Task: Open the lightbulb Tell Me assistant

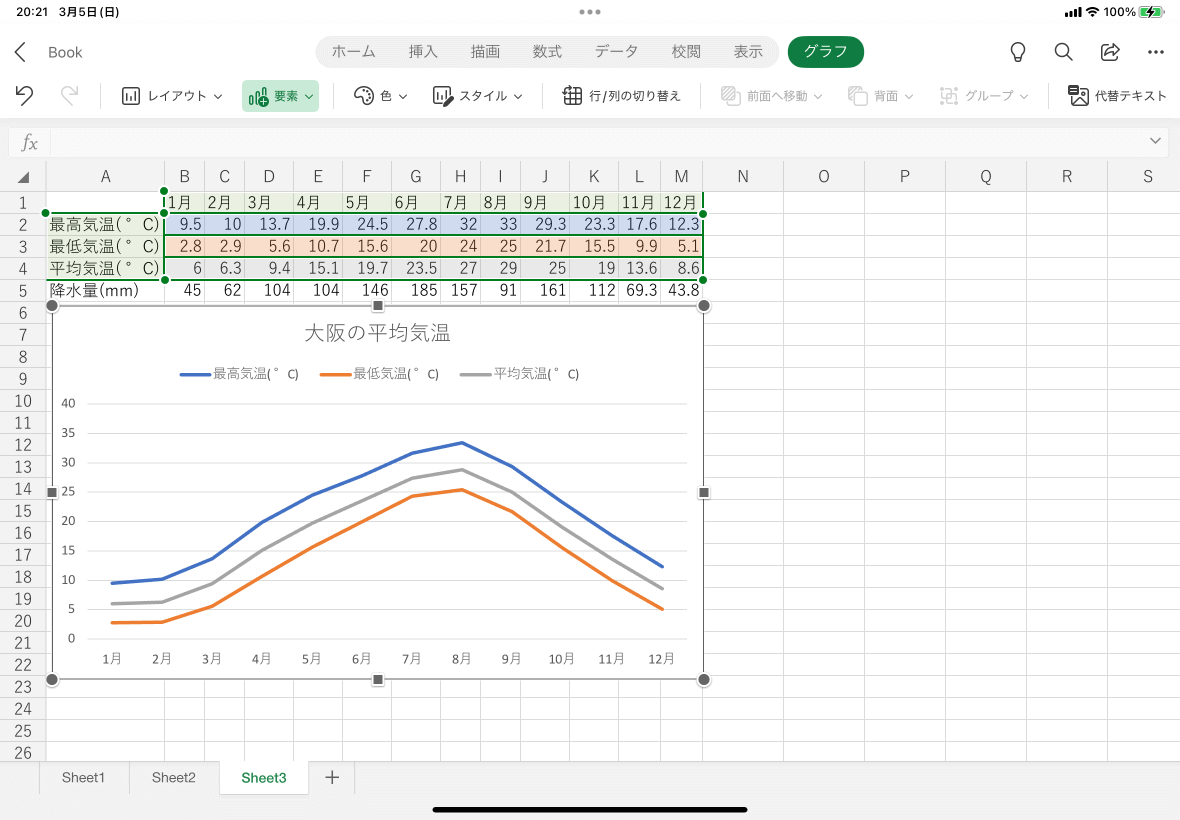Action: tap(1018, 52)
